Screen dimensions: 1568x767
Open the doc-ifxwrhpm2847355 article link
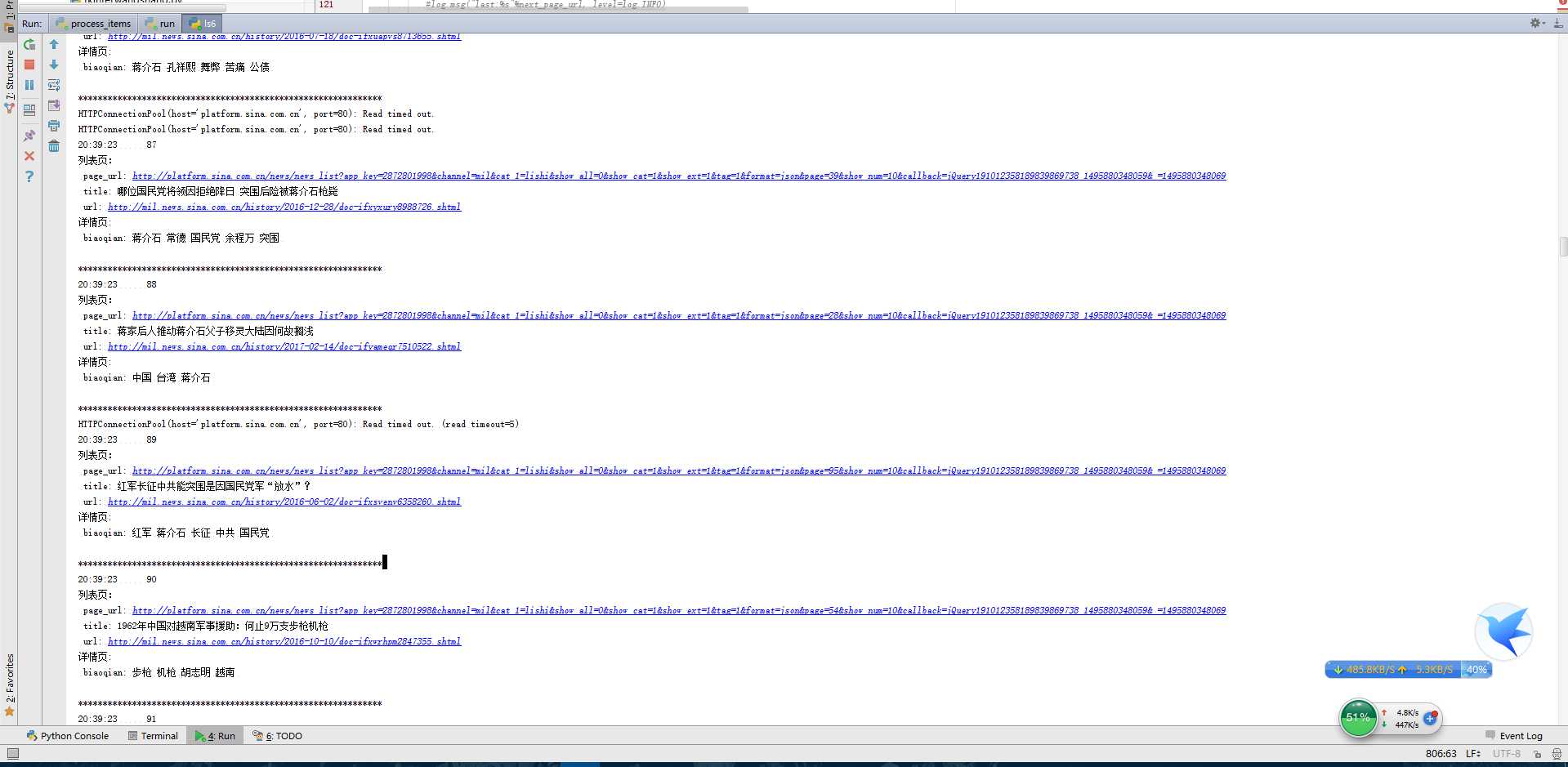(x=284, y=641)
